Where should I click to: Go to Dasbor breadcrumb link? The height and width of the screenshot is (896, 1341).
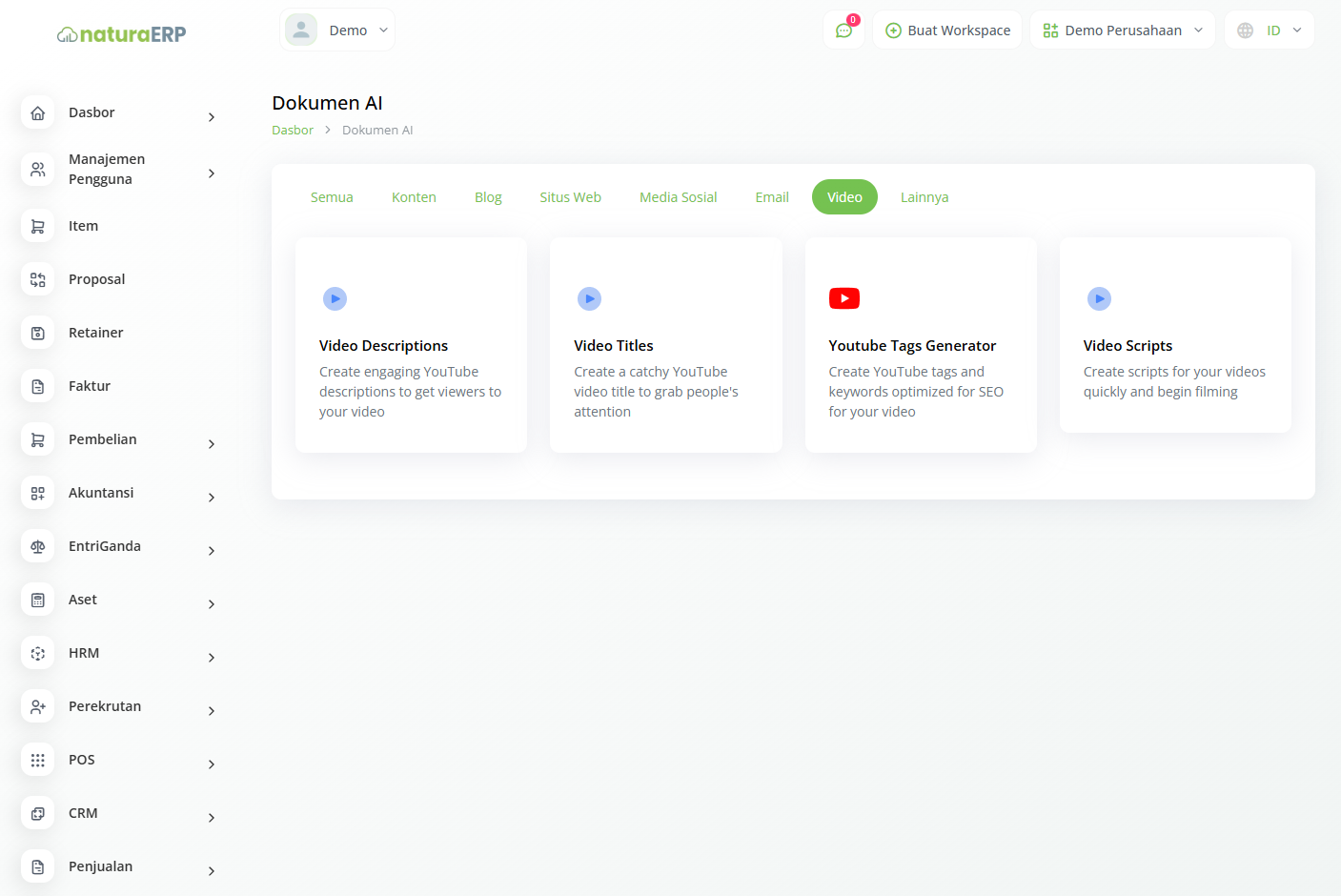point(292,131)
